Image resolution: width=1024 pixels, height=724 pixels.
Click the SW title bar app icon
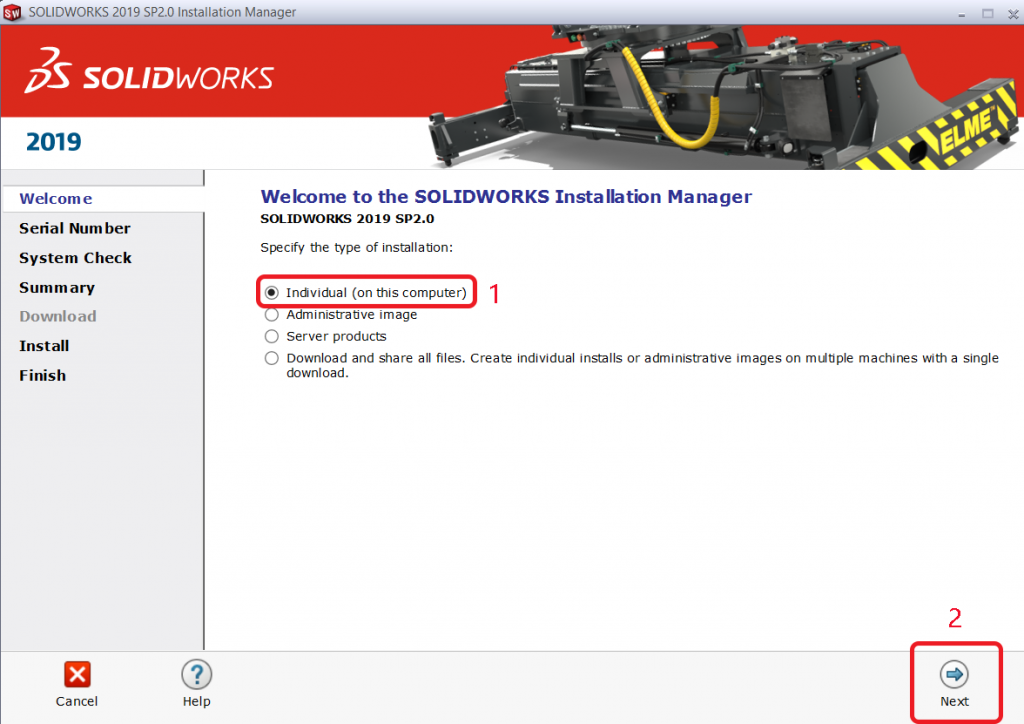pos(12,12)
